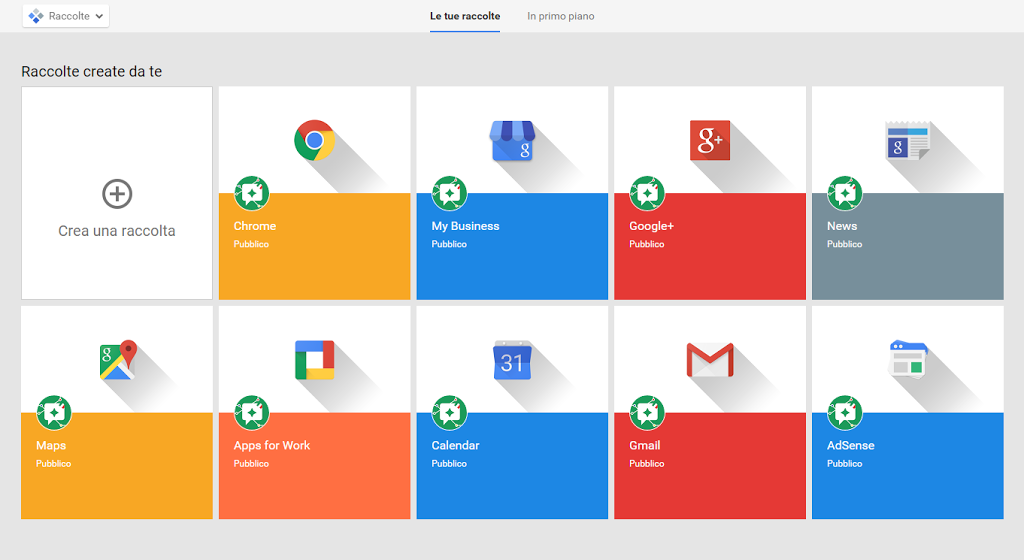Click Crea una raccolta label
Viewport: 1024px width, 560px height.
(117, 231)
